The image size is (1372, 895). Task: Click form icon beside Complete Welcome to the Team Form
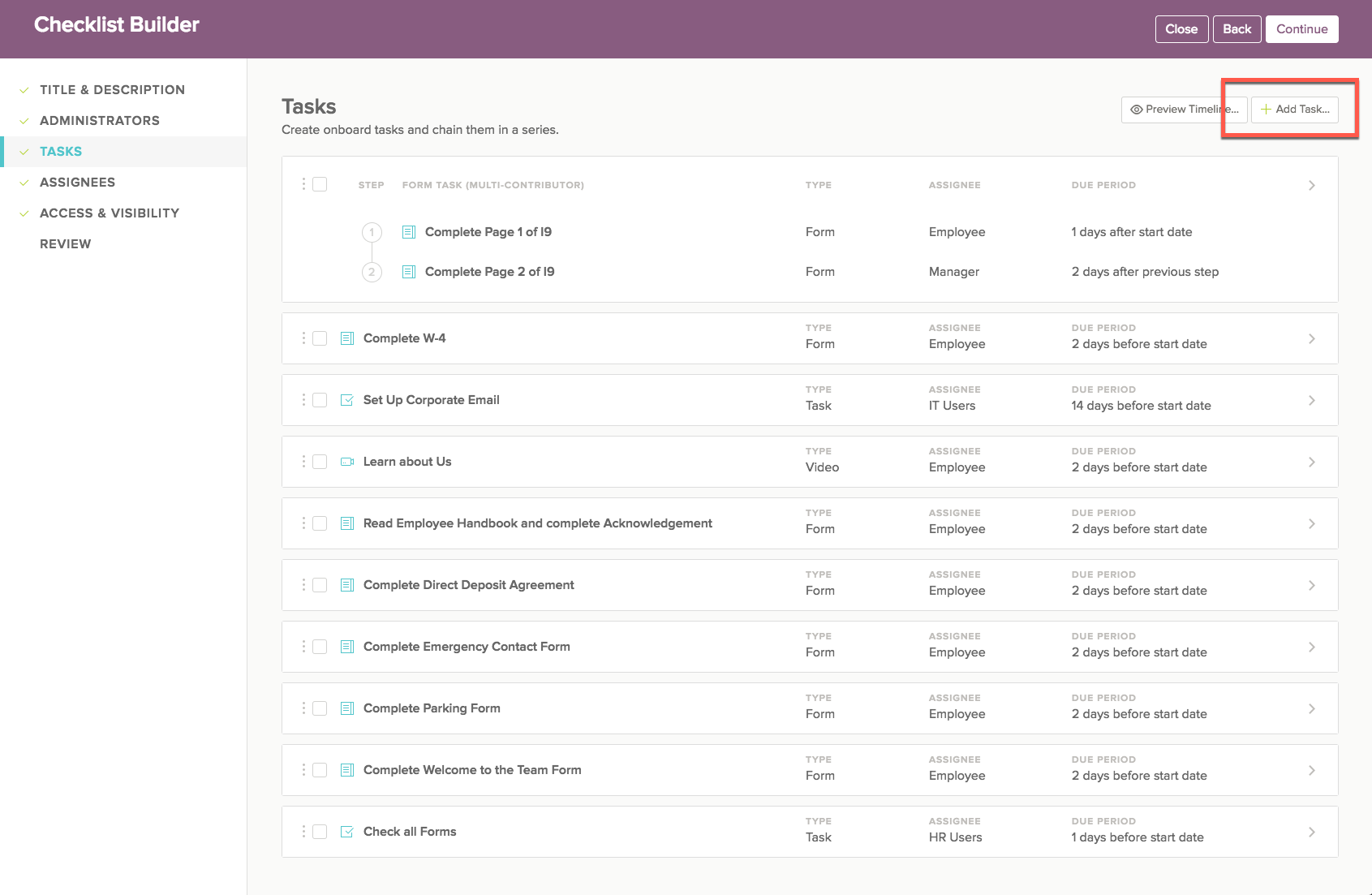pyautogui.click(x=347, y=770)
